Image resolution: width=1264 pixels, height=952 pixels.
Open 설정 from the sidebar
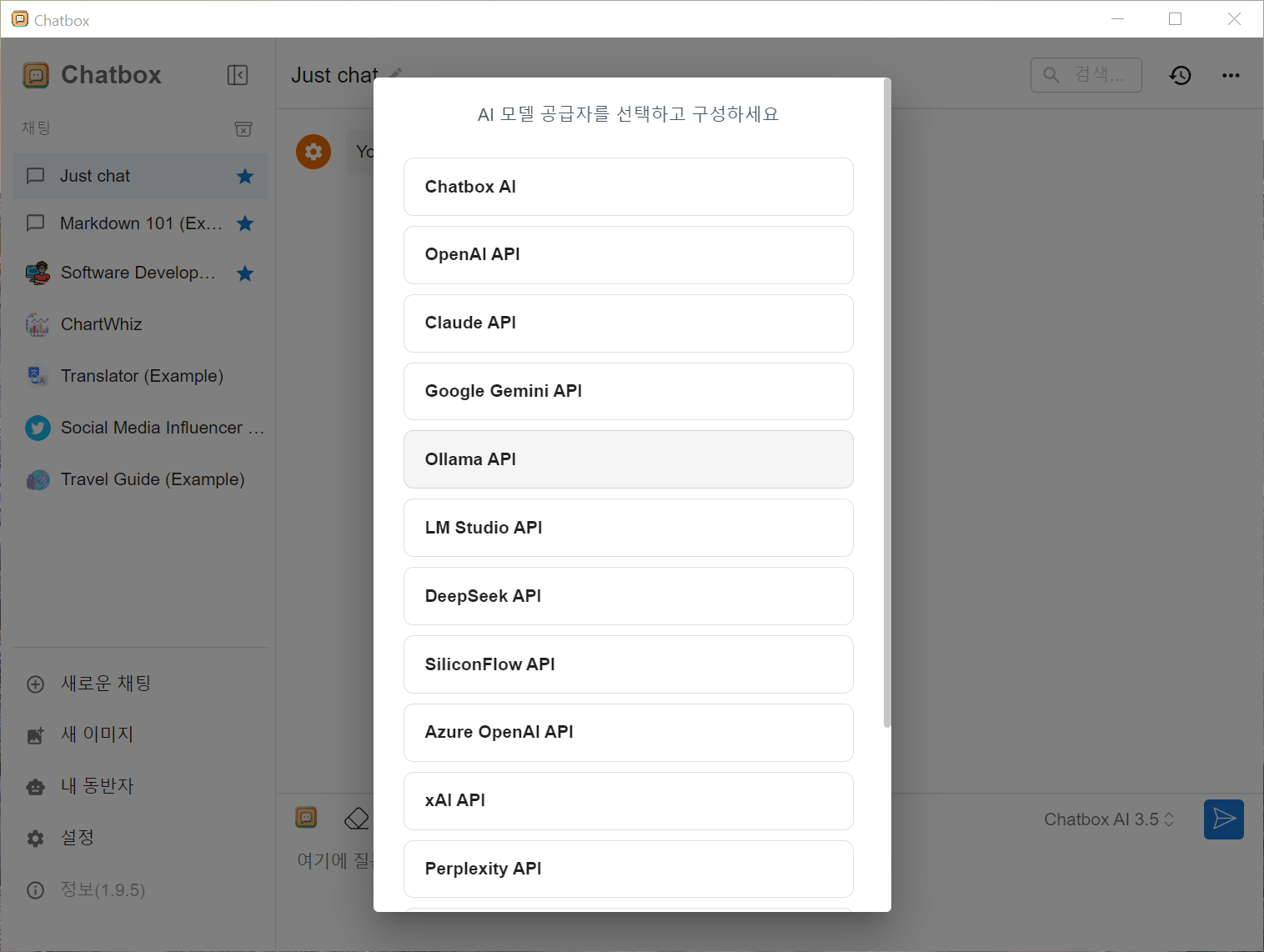coord(140,838)
